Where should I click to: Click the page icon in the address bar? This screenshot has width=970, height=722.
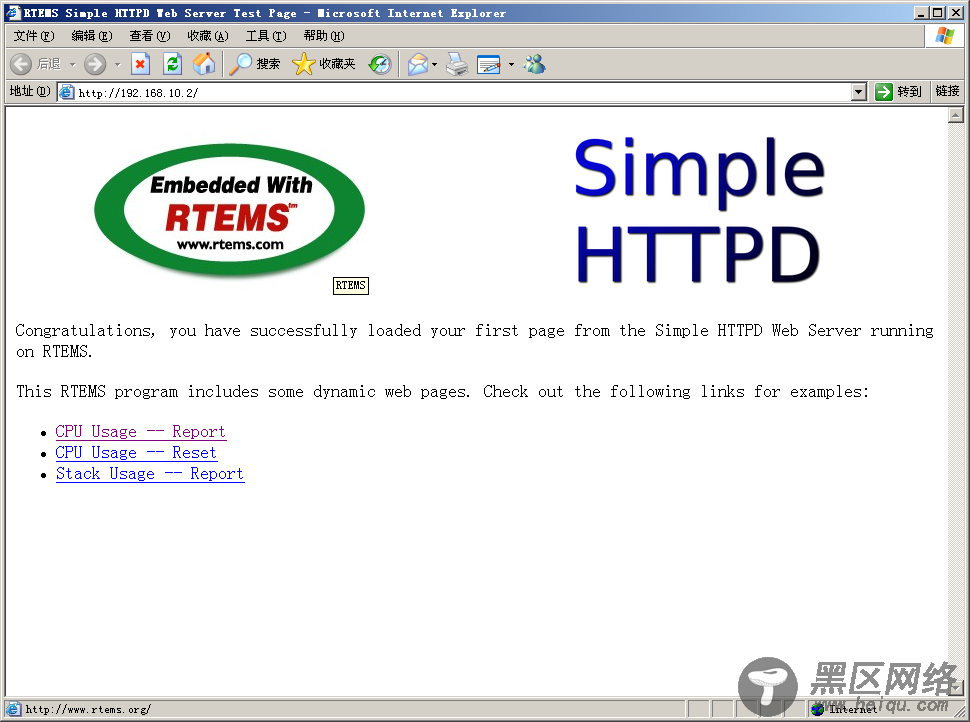[66, 92]
